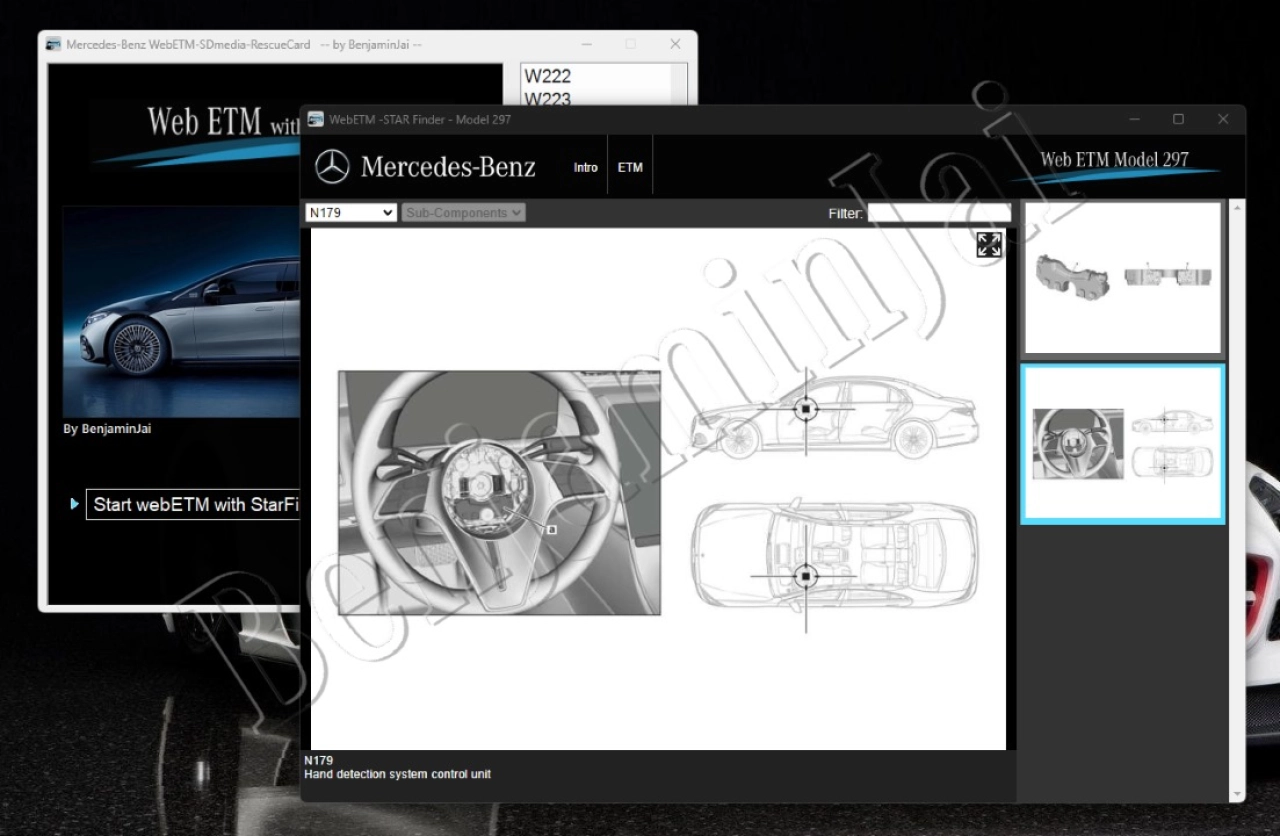Viewport: 1280px width, 836px height.
Task: Click the blue arrow beside Start webETM
Action: 75,504
